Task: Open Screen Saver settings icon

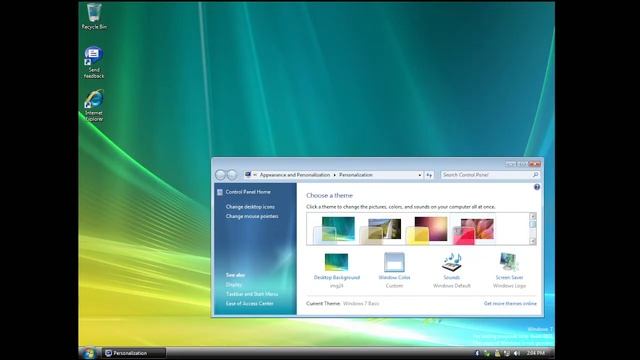Action: pyautogui.click(x=509, y=262)
